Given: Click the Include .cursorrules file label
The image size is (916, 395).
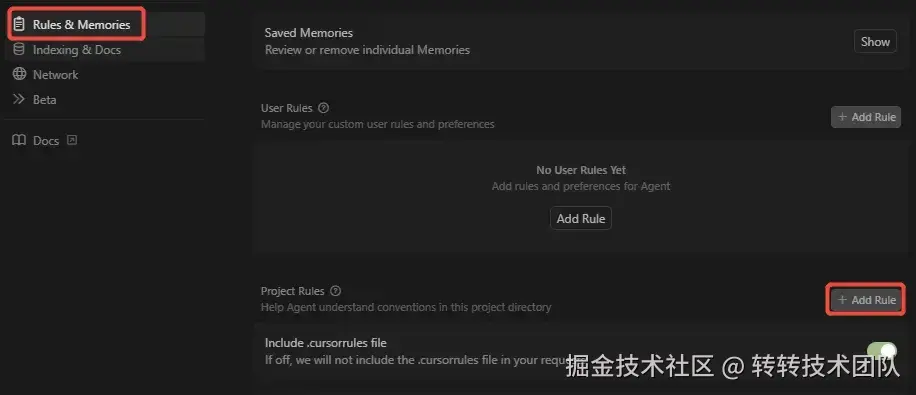Looking at the screenshot, I should 325,343.
